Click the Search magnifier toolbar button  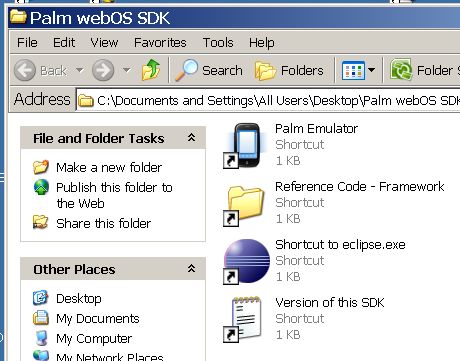(x=209, y=70)
